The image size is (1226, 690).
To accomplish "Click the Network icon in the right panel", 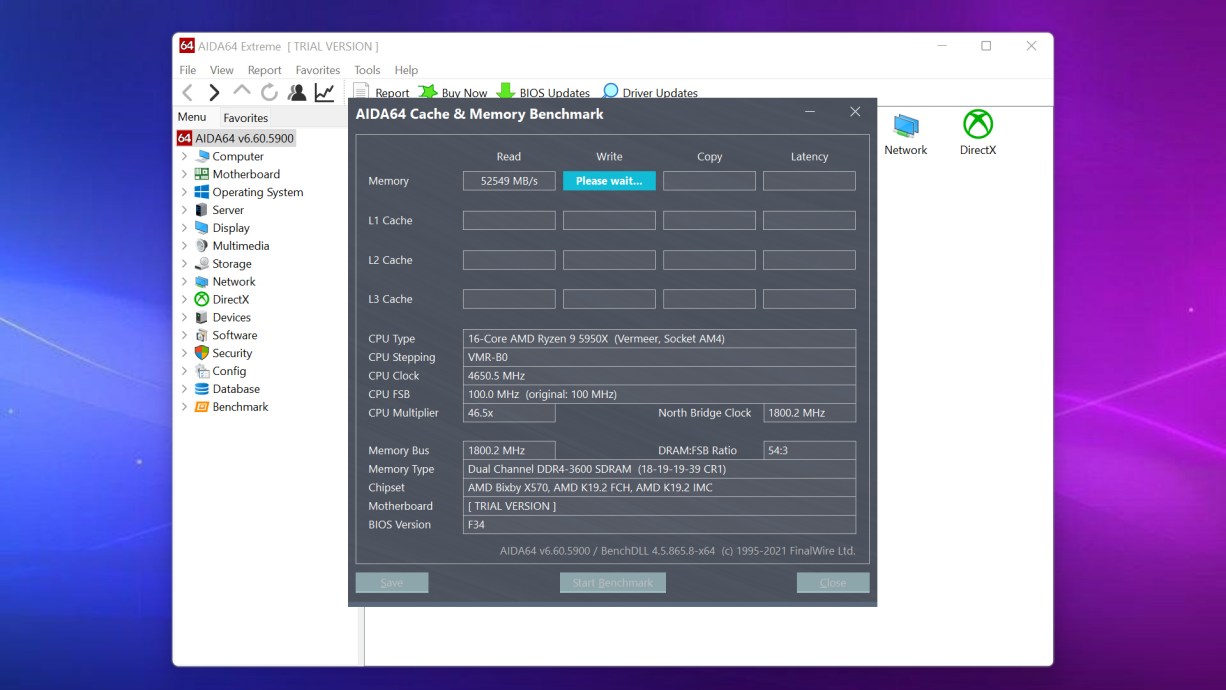I will (905, 127).
